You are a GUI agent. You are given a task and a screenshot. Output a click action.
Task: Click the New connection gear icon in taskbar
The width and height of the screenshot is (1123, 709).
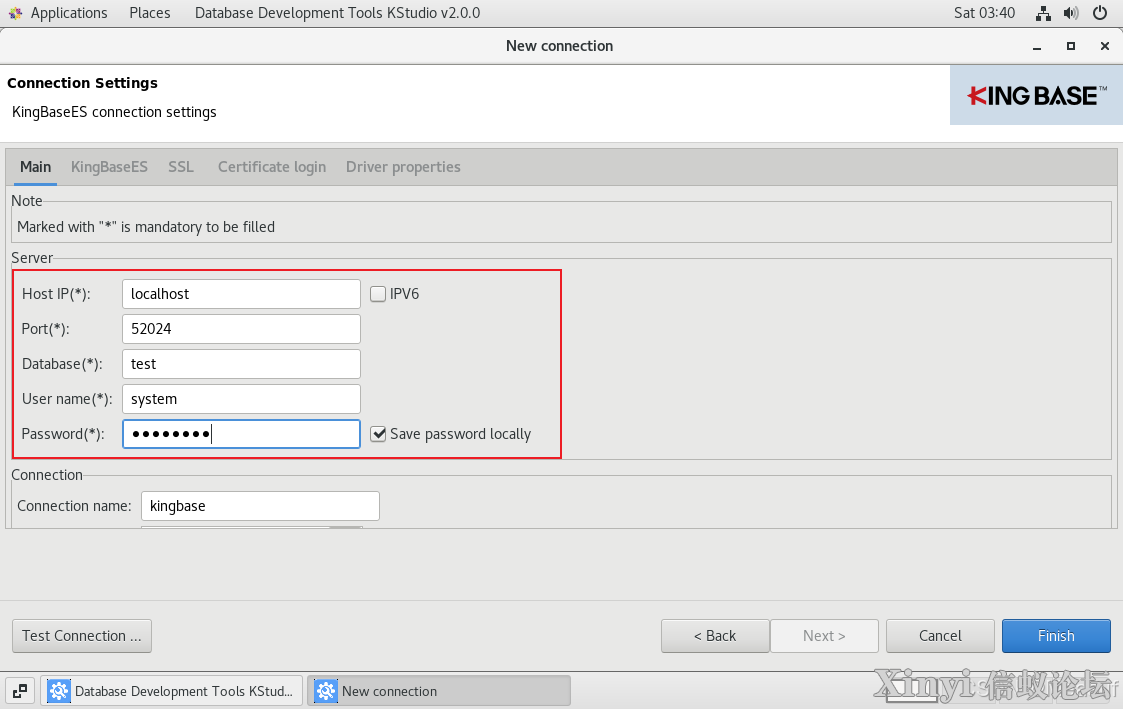[326, 691]
